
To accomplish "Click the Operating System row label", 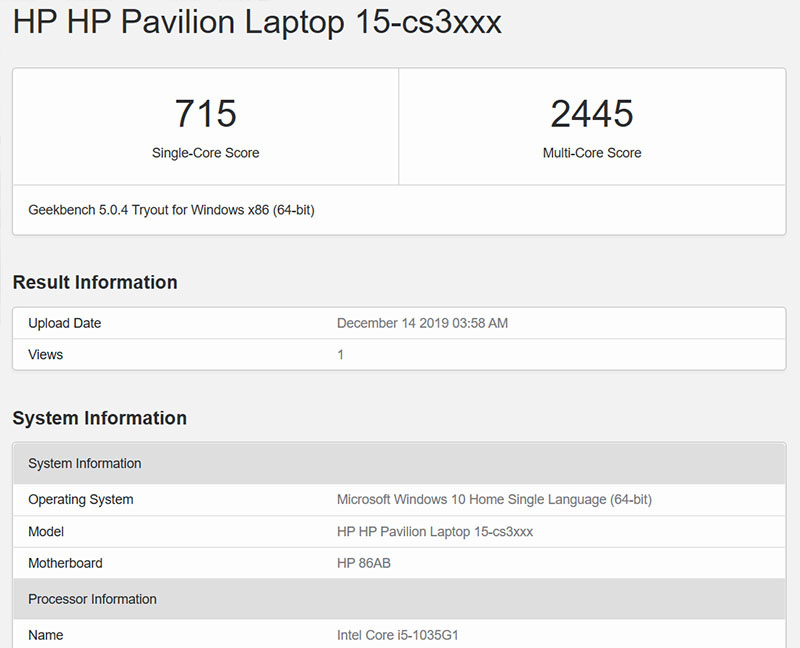I will (x=81, y=500).
